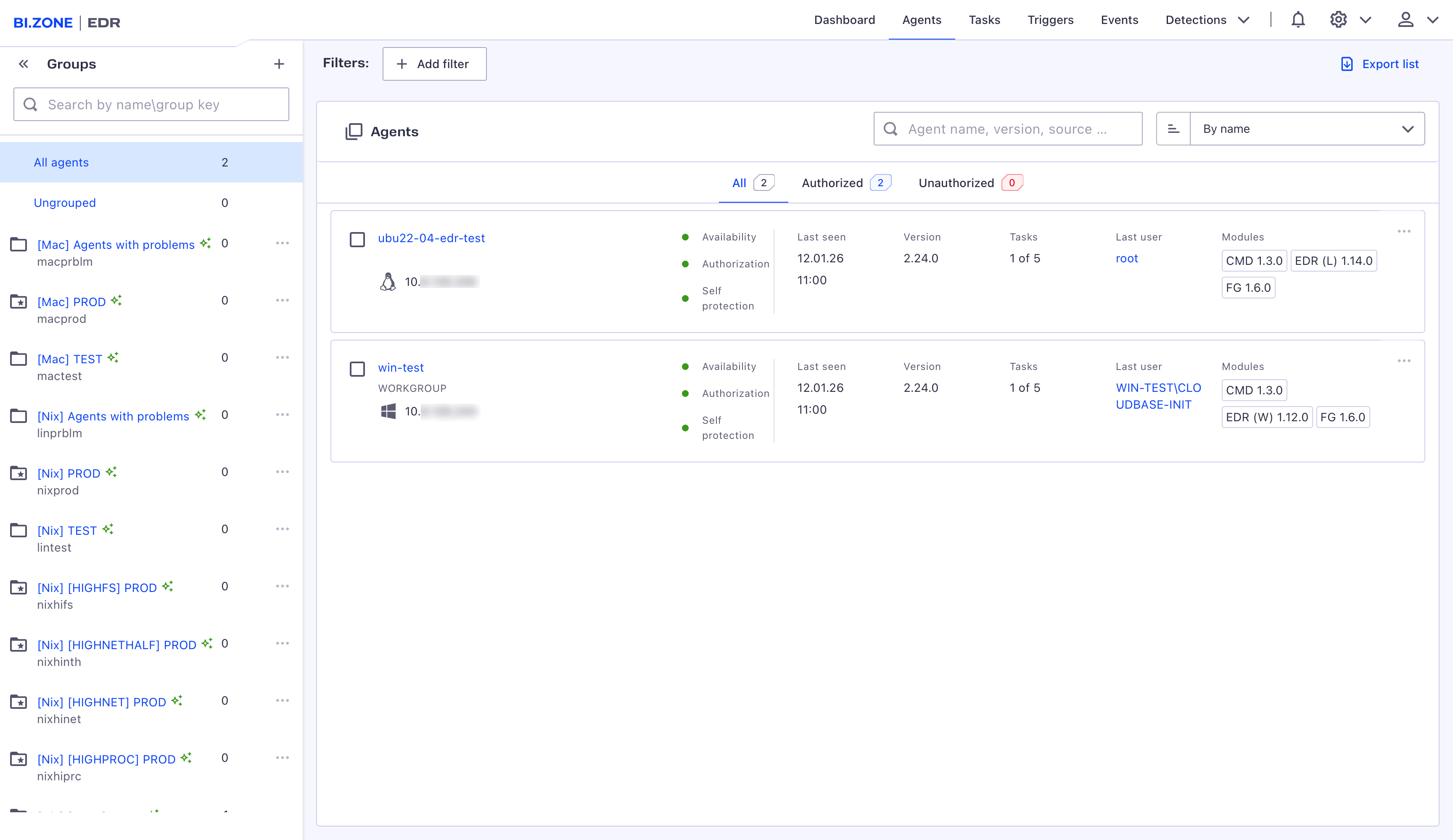Open the three-dot menu on win-test row
The width and height of the screenshot is (1453, 840).
(1405, 360)
